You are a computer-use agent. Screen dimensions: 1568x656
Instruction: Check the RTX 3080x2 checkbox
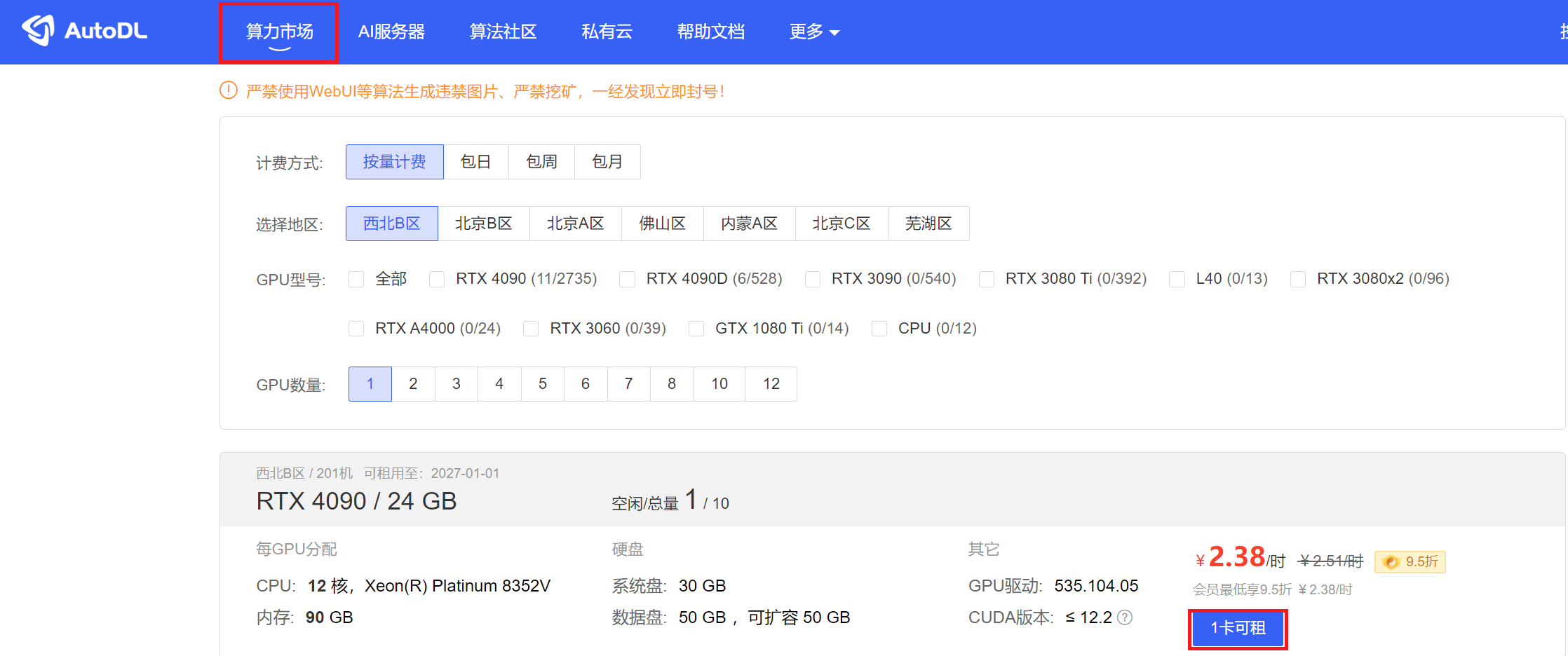pos(1298,279)
